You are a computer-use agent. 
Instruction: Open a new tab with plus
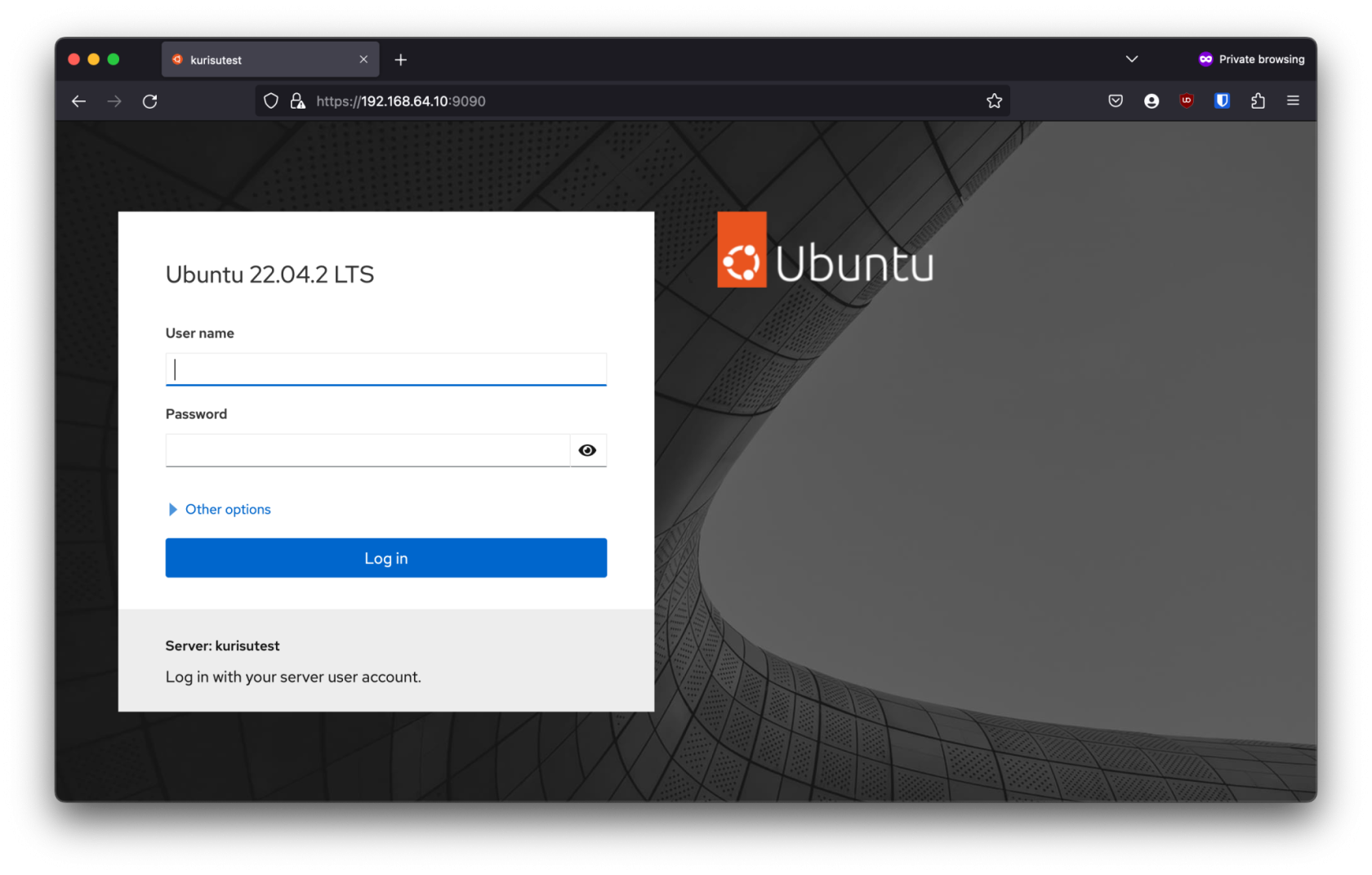point(400,60)
